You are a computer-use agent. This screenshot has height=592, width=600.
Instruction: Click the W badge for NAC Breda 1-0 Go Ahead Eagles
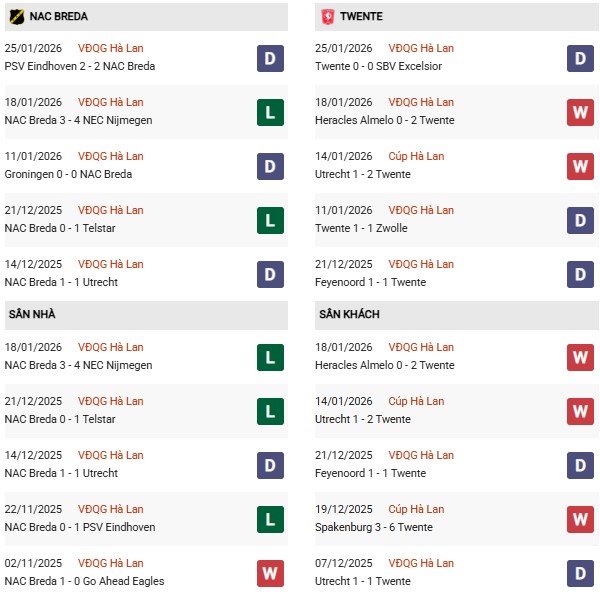click(x=270, y=573)
